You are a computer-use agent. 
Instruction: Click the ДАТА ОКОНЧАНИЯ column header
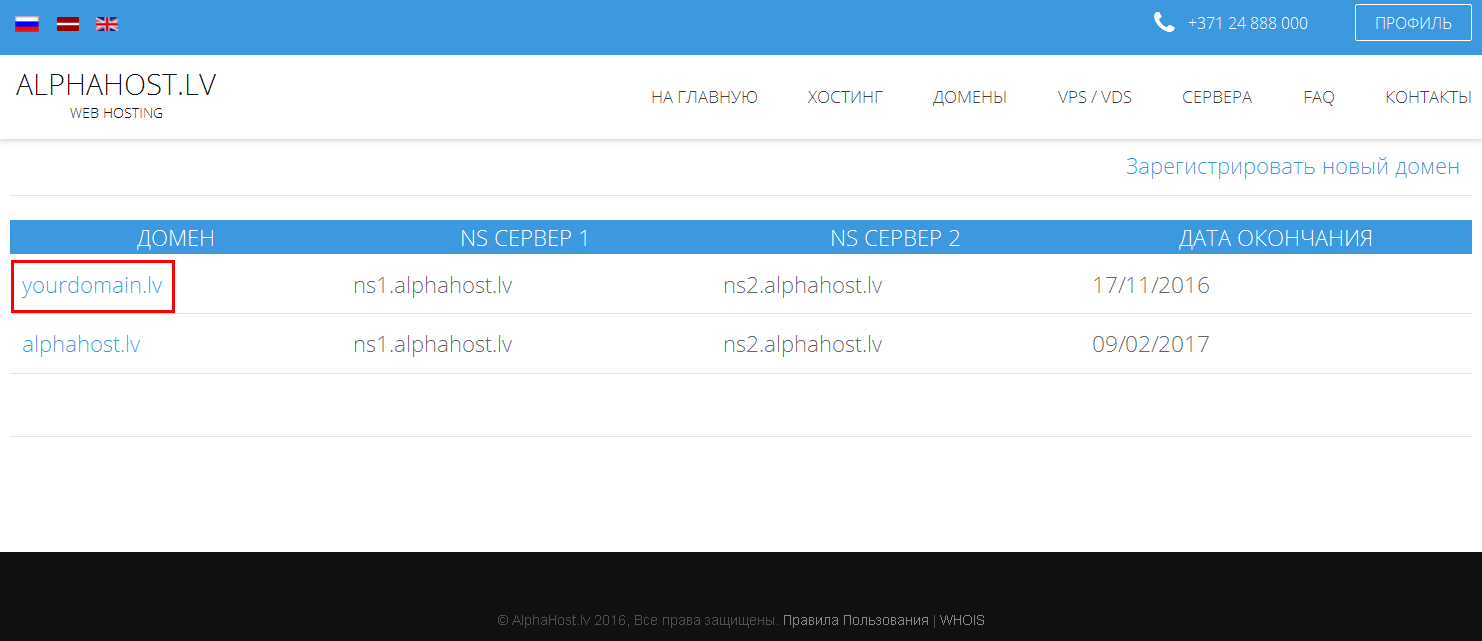1276,238
